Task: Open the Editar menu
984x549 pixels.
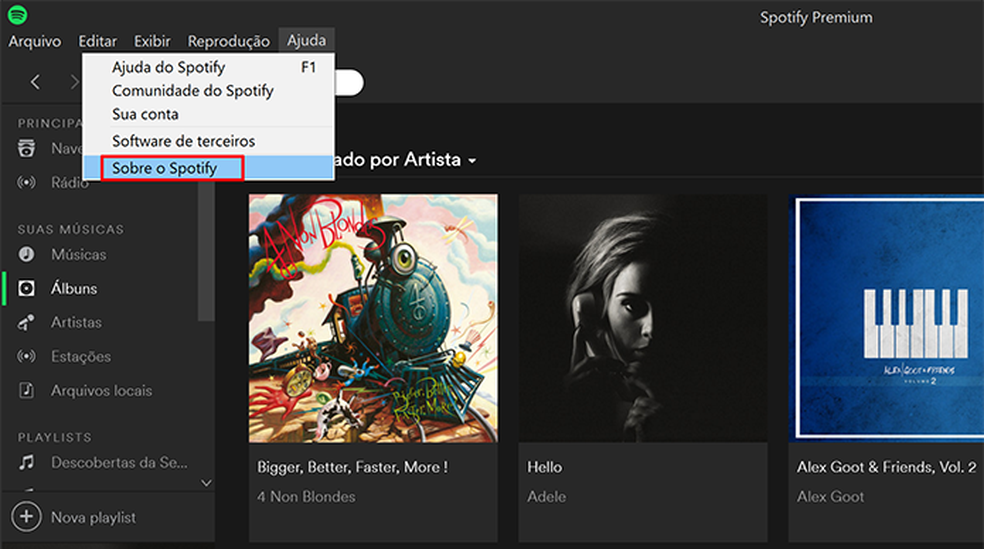Action: [97, 41]
